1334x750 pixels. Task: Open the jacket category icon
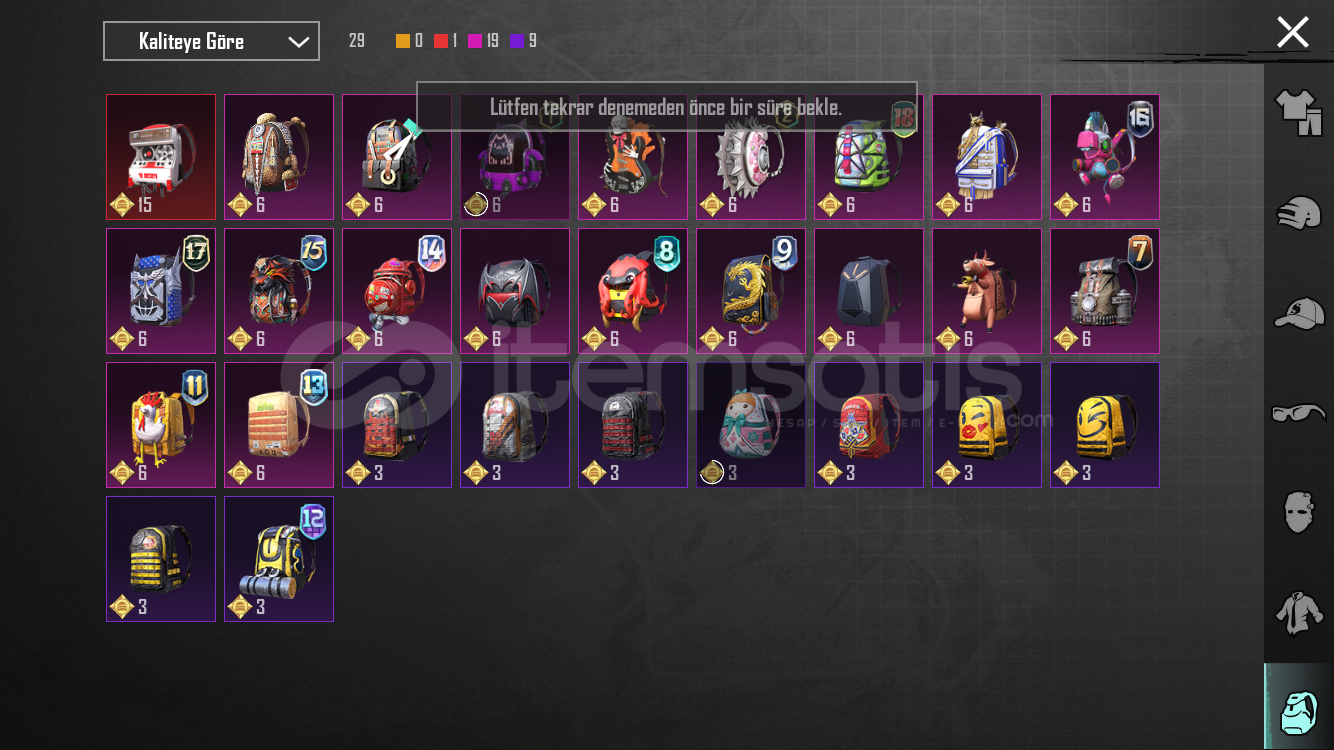[x=1298, y=612]
